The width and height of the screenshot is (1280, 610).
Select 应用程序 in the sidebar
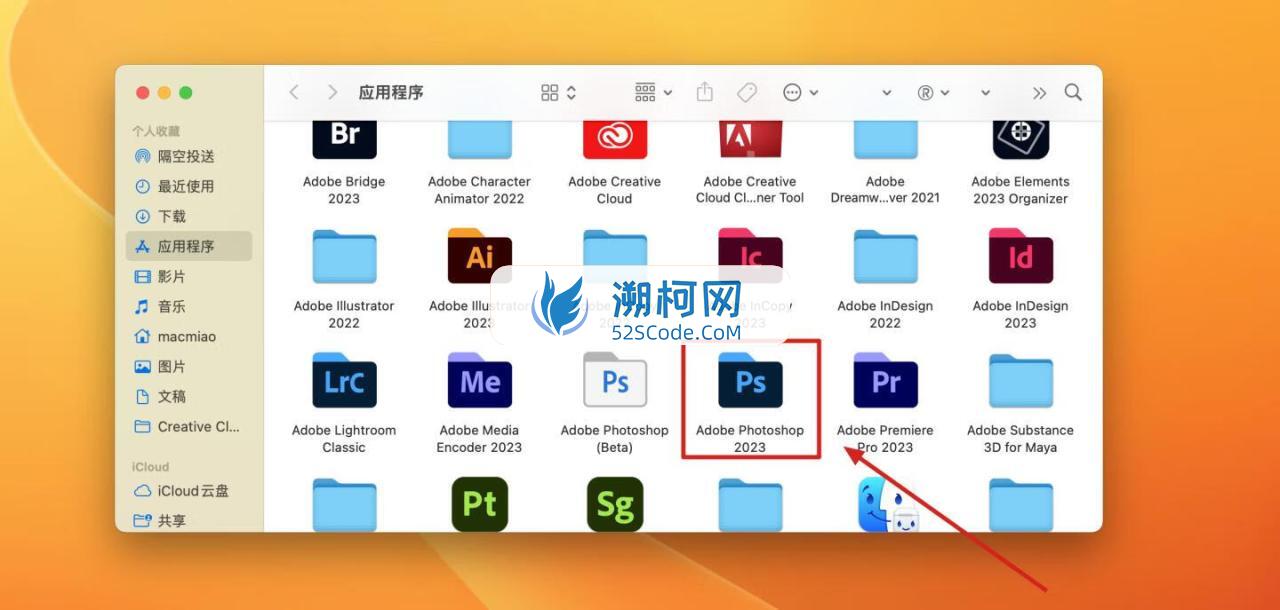click(x=189, y=246)
